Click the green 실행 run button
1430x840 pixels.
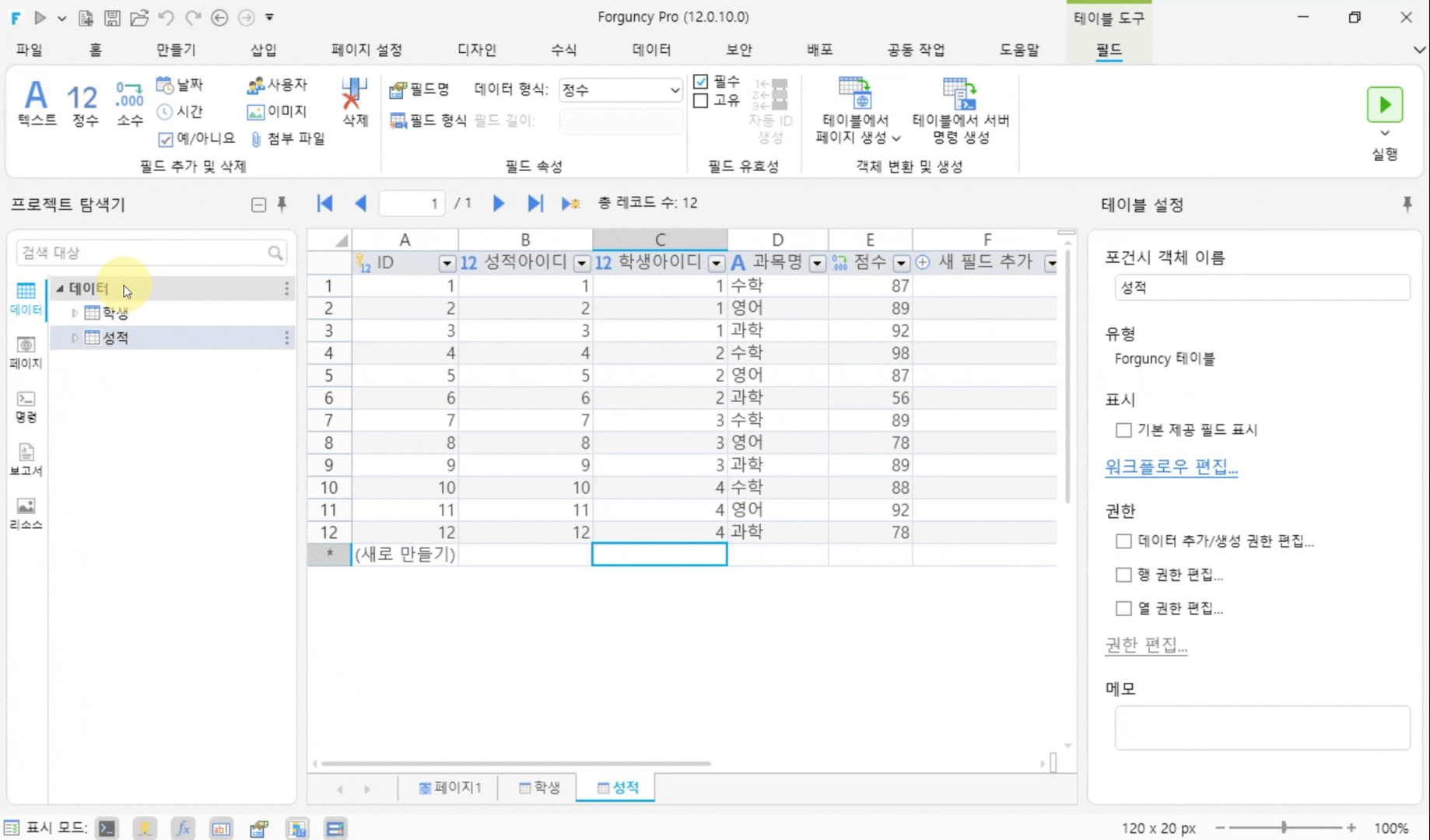(1385, 105)
